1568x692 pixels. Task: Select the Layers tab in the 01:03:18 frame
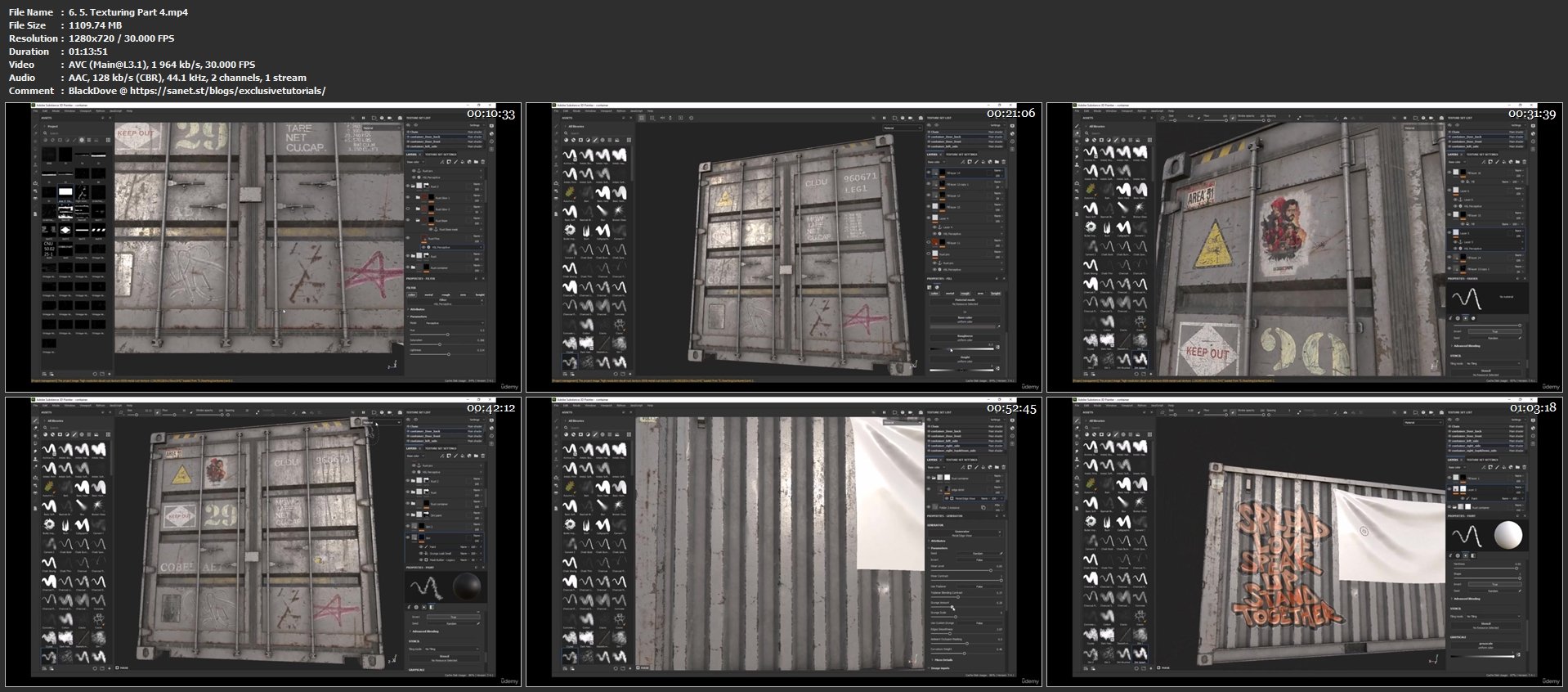tap(1453, 460)
